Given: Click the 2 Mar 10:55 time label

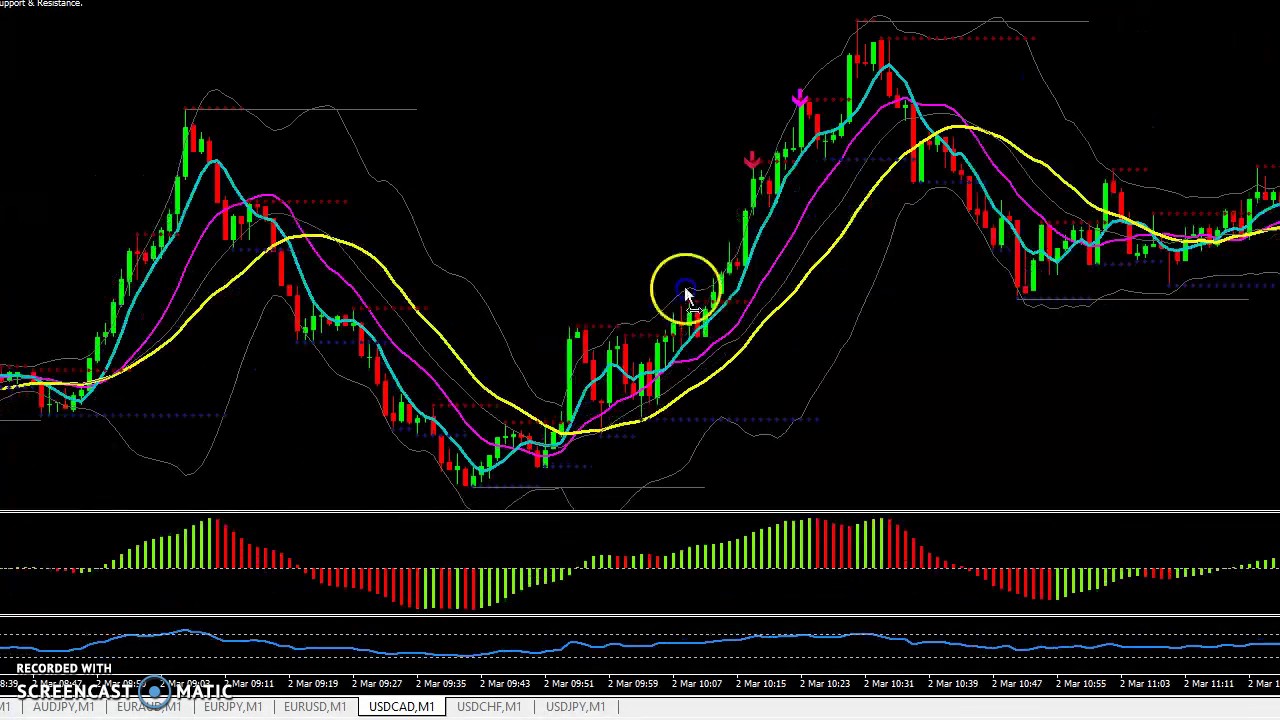Looking at the screenshot, I should pos(1080,684).
